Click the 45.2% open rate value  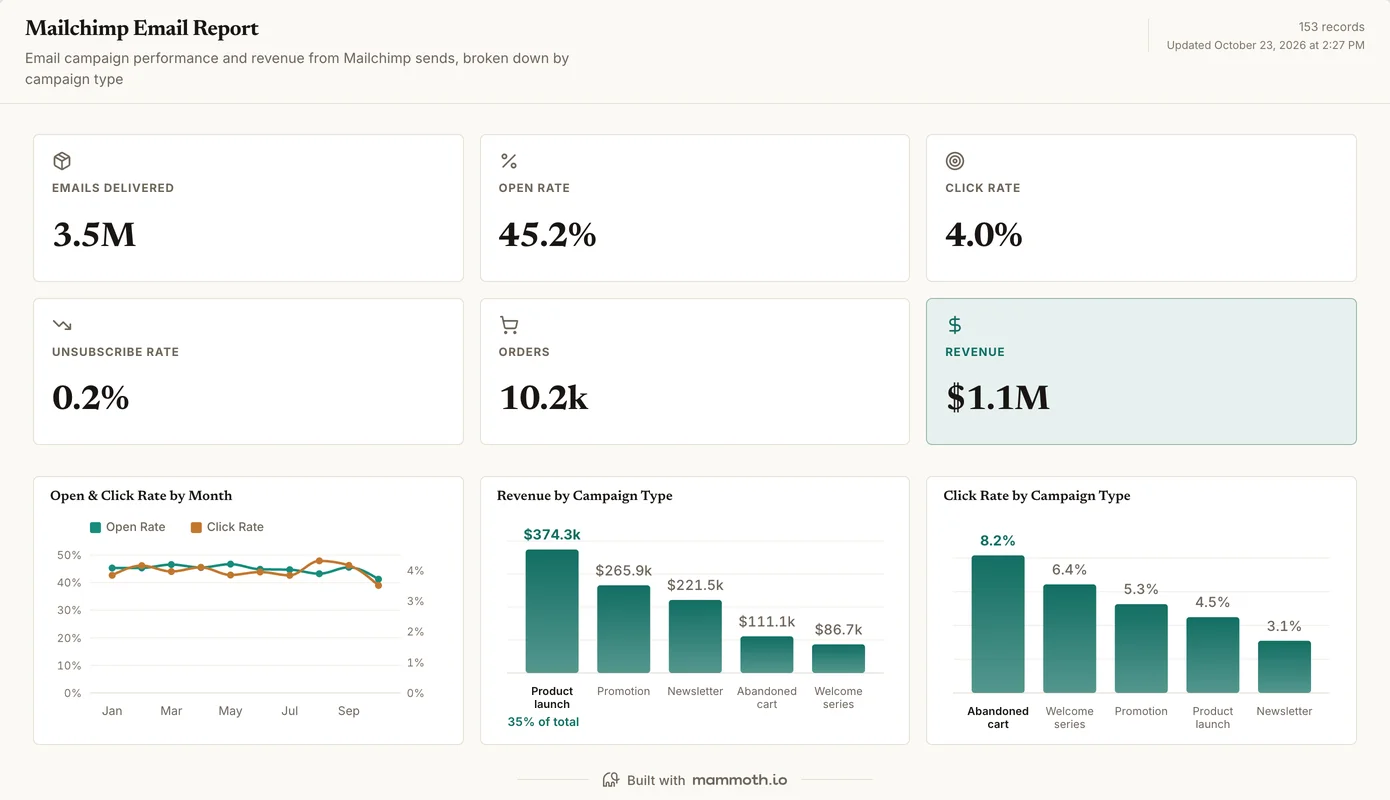[x=548, y=235]
